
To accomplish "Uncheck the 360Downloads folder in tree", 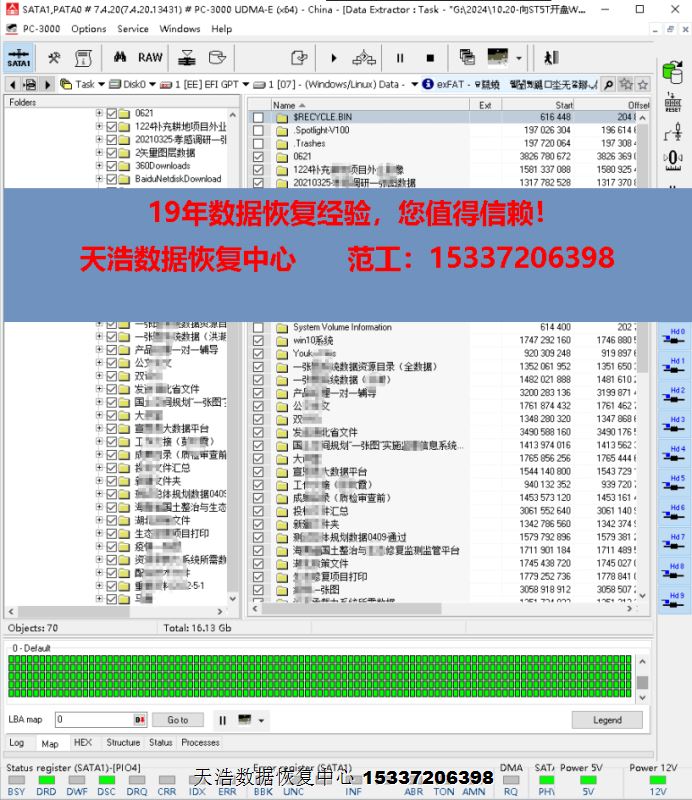I will click(x=112, y=166).
